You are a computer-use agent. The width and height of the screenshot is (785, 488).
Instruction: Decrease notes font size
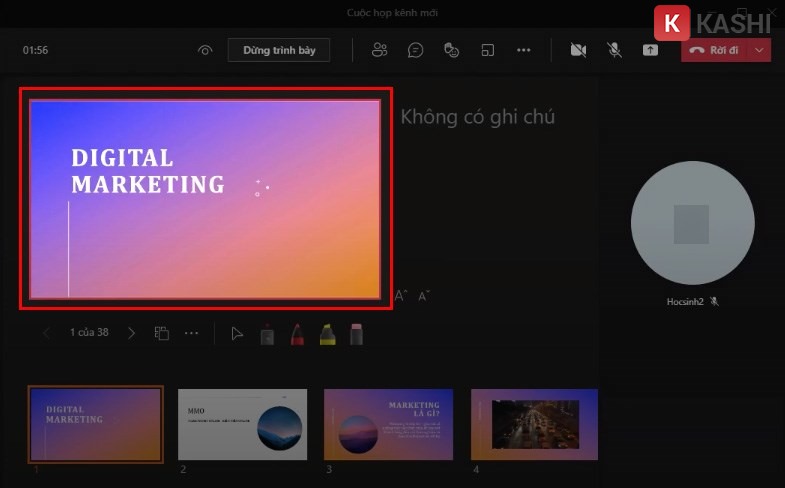click(x=424, y=296)
